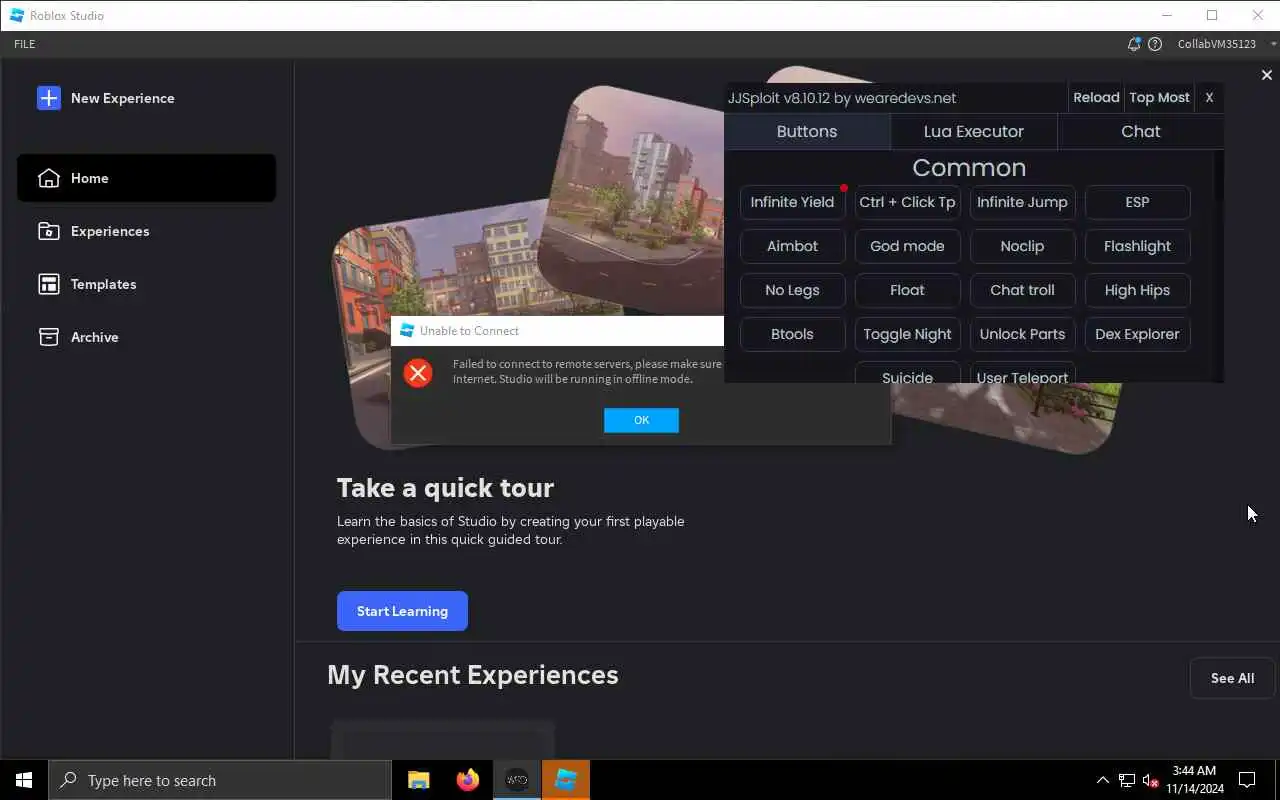
Task: Click the Templates layout icon in sidebar
Action: (x=48, y=284)
